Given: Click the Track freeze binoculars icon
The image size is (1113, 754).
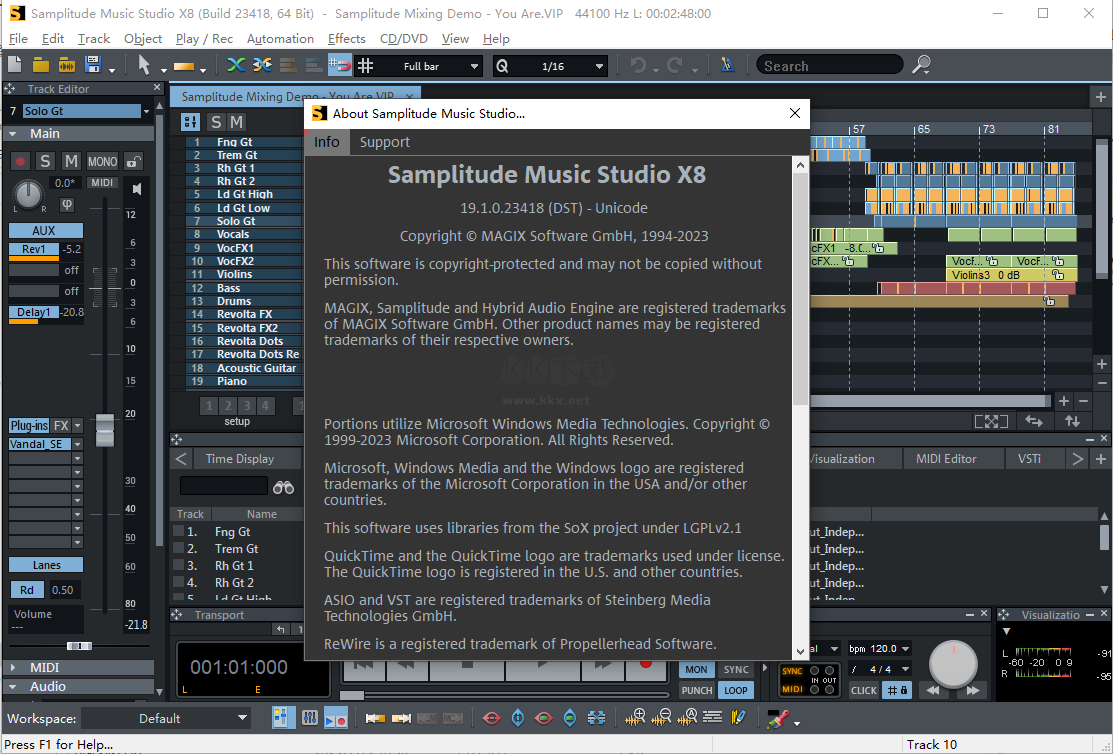Looking at the screenshot, I should click(x=283, y=487).
